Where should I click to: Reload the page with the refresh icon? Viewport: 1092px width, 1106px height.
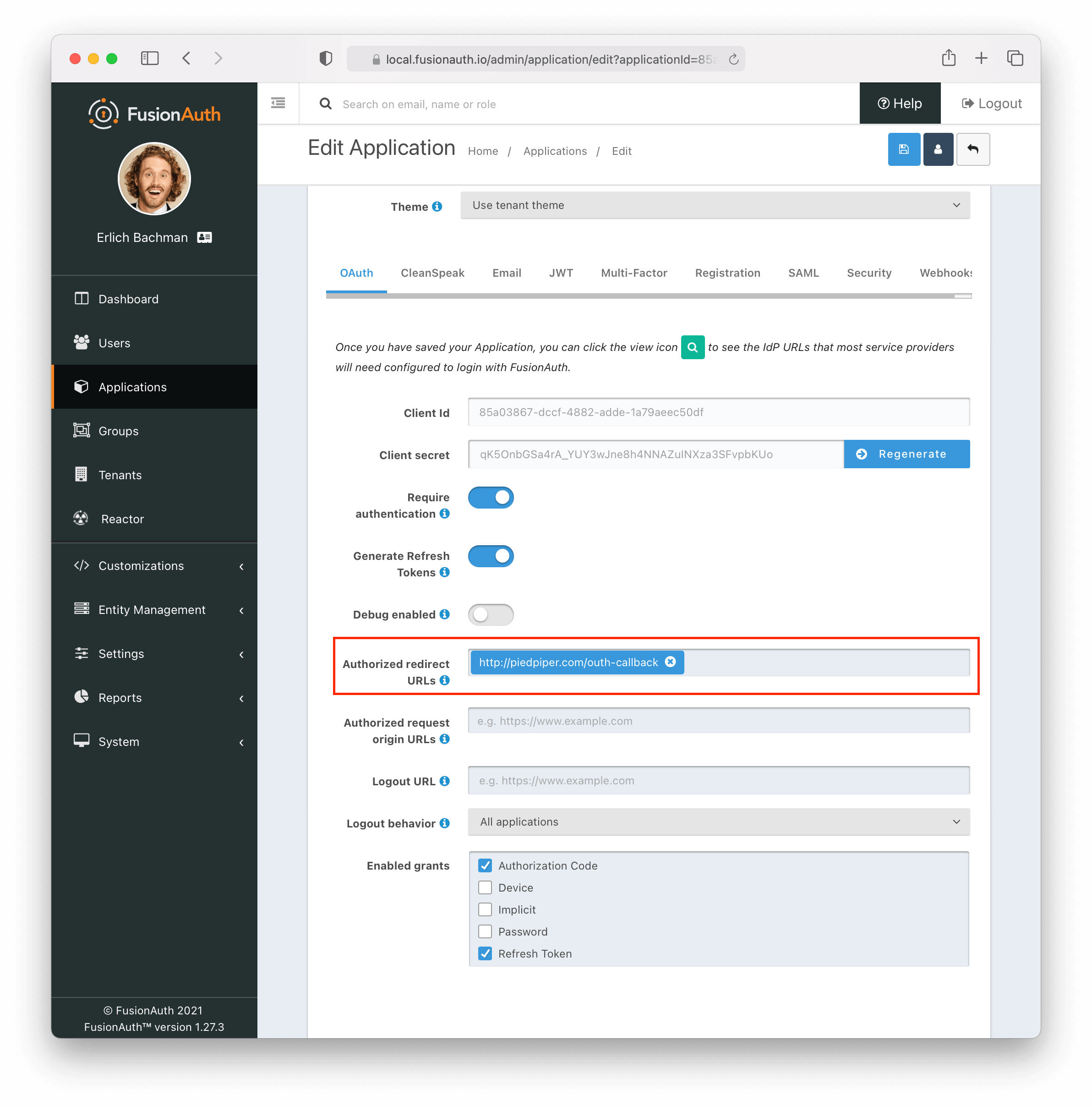tap(733, 59)
